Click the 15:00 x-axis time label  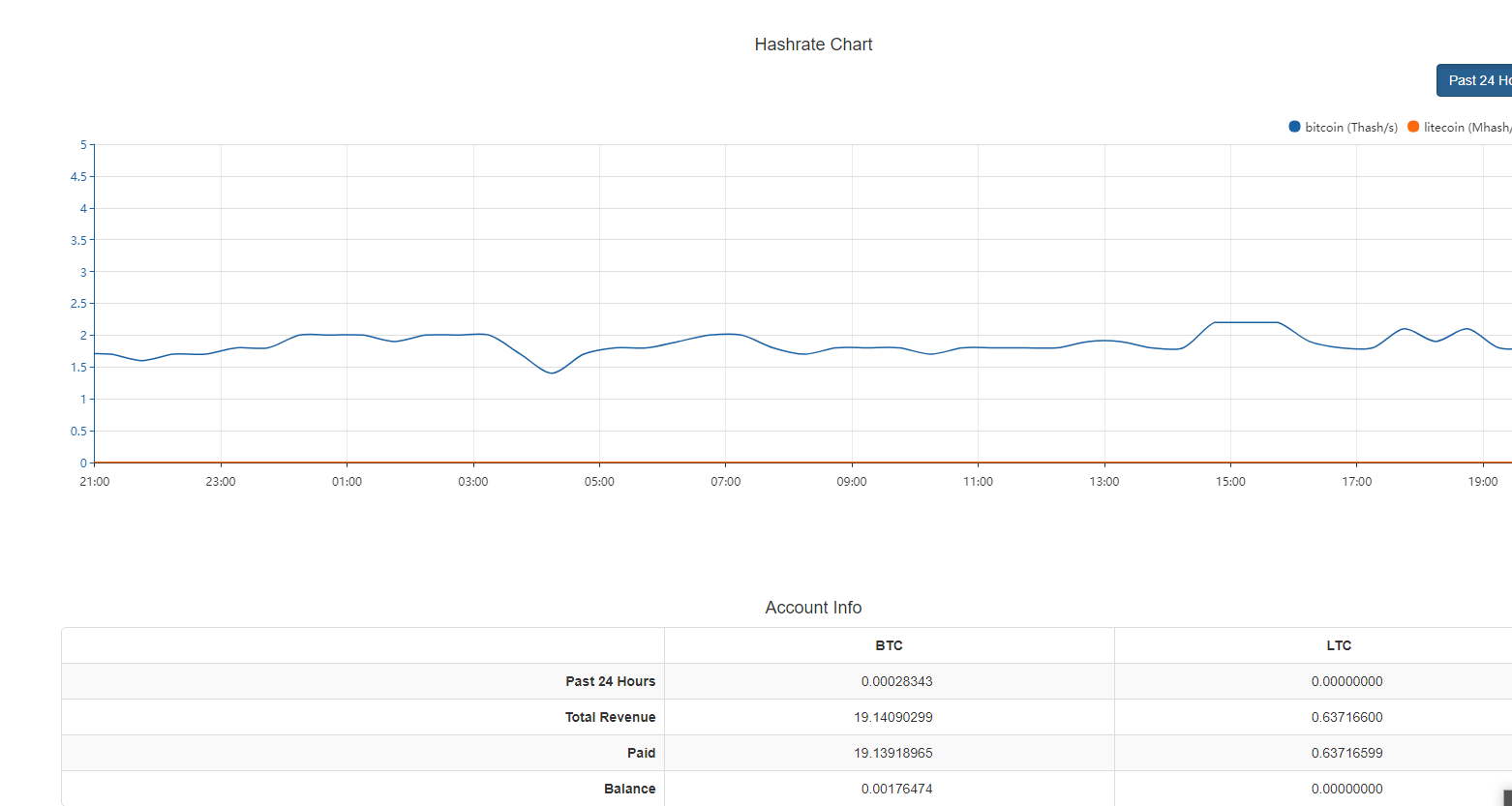tap(1230, 482)
